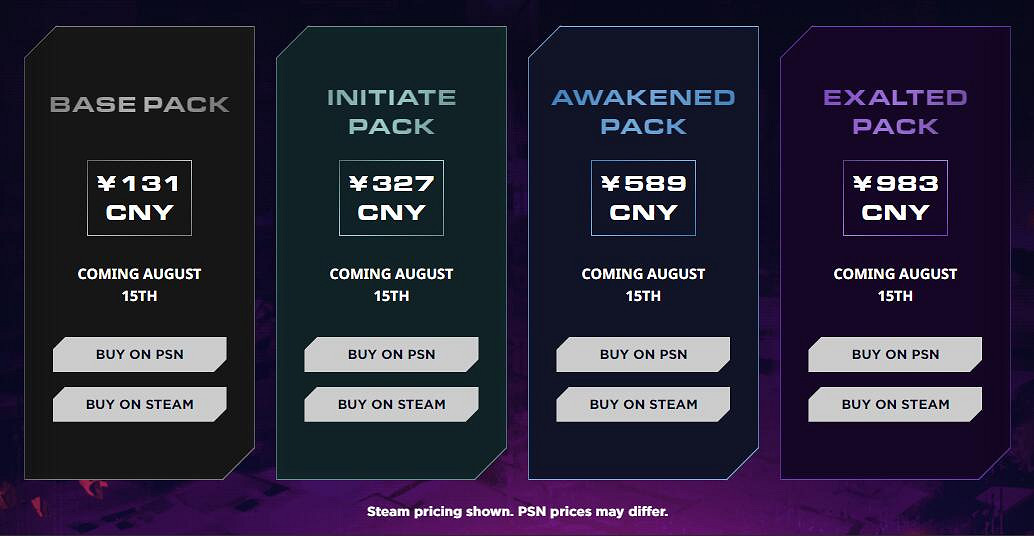The image size is (1034, 536).
Task: Buy the Initiate Pack on Steam
Action: [392, 404]
